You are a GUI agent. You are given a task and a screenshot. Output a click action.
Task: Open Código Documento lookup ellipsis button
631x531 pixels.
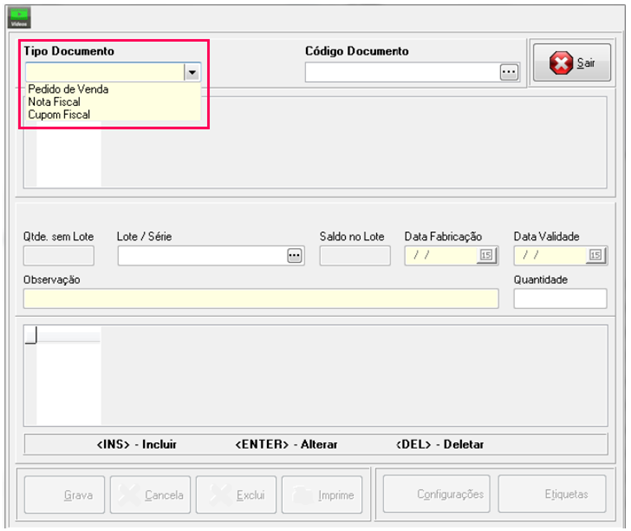(x=510, y=72)
